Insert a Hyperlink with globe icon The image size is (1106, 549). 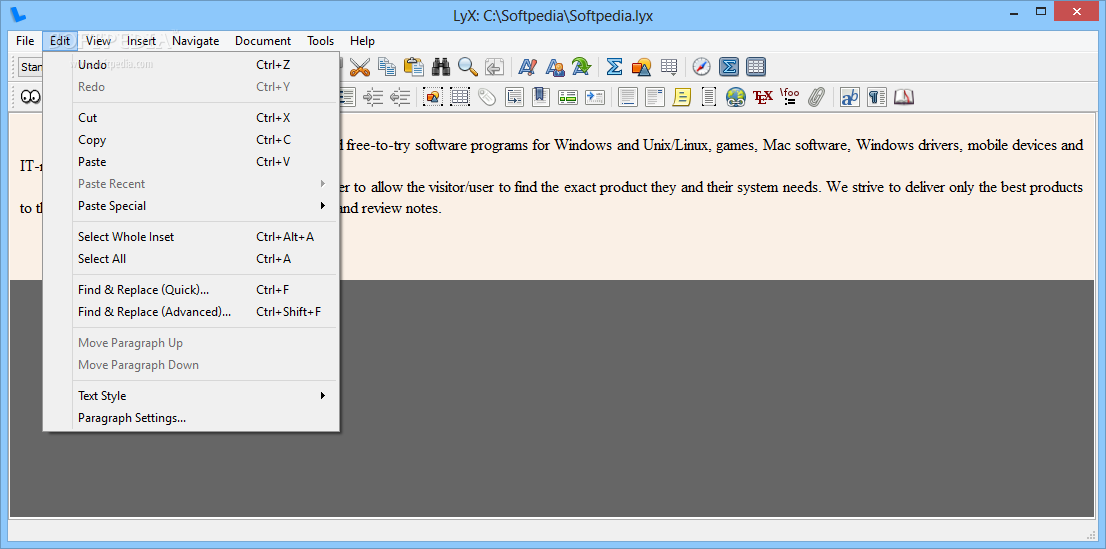[736, 97]
